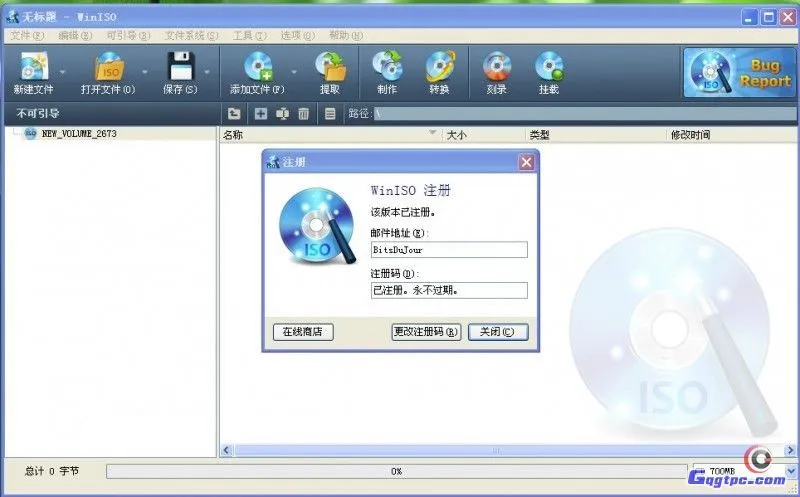Click the 路径 path field
Screen dimensions: 800x497
[x=584, y=113]
